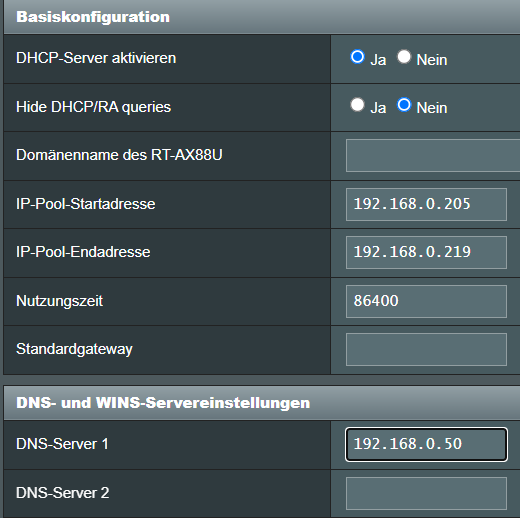520x518 pixels.
Task: Select Ja for DHCP-Server aktivieren
Action: [357, 57]
